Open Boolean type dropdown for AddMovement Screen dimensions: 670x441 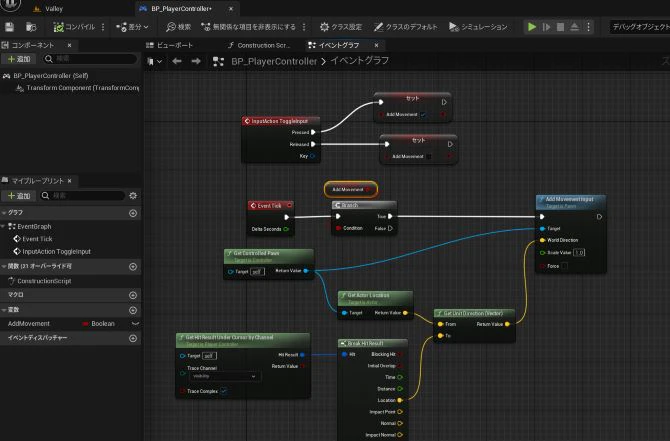[98, 323]
